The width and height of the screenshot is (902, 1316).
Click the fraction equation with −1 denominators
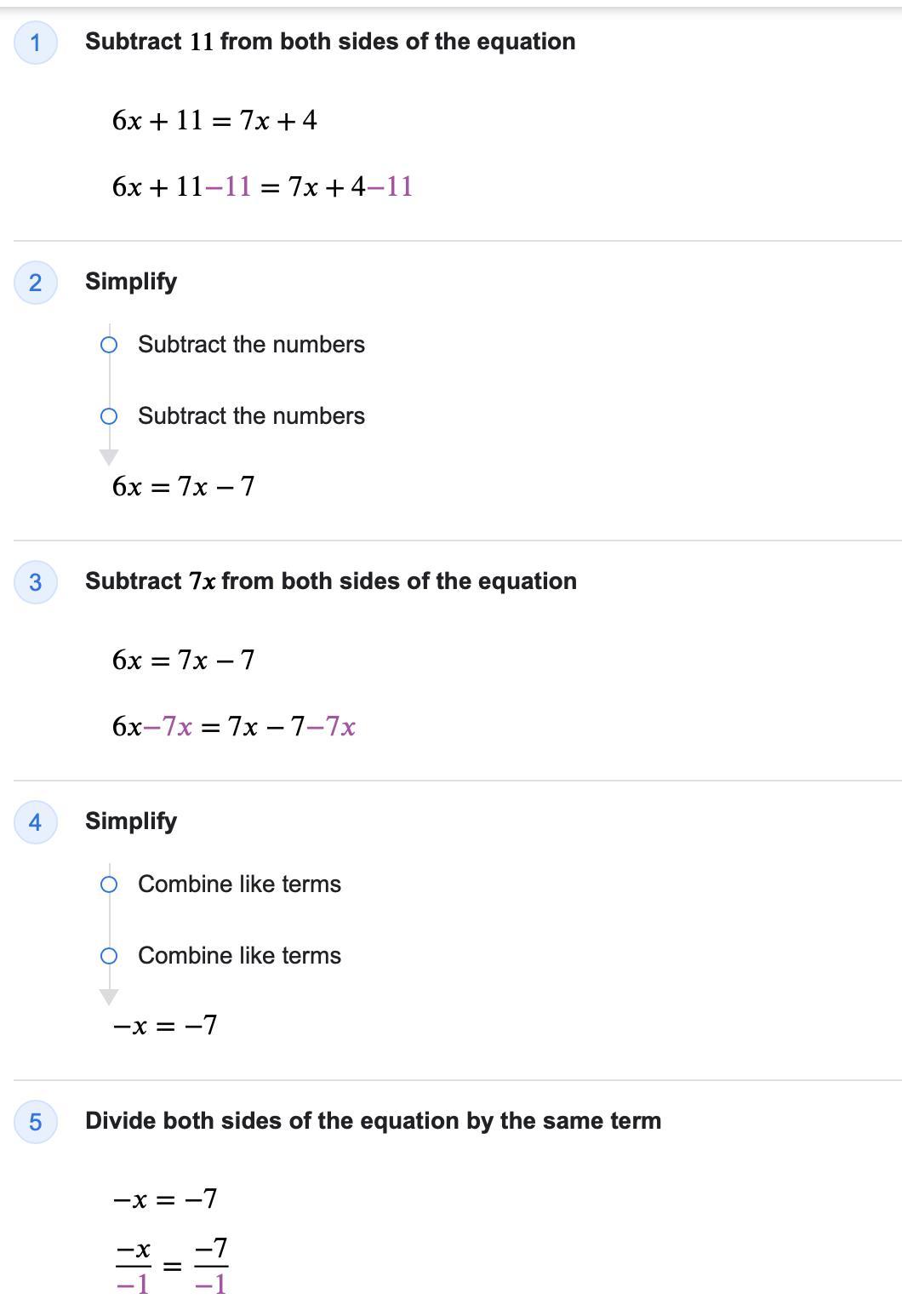click(x=172, y=1266)
